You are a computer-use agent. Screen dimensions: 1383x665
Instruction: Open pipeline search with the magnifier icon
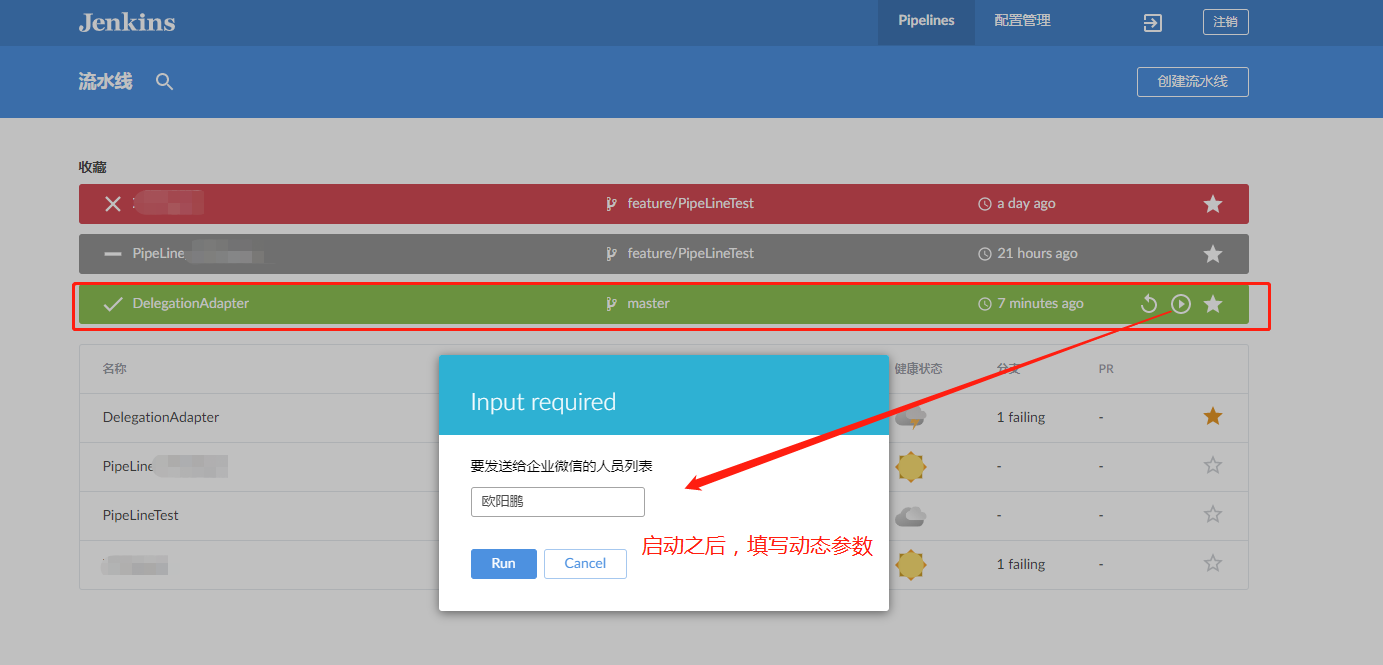163,82
